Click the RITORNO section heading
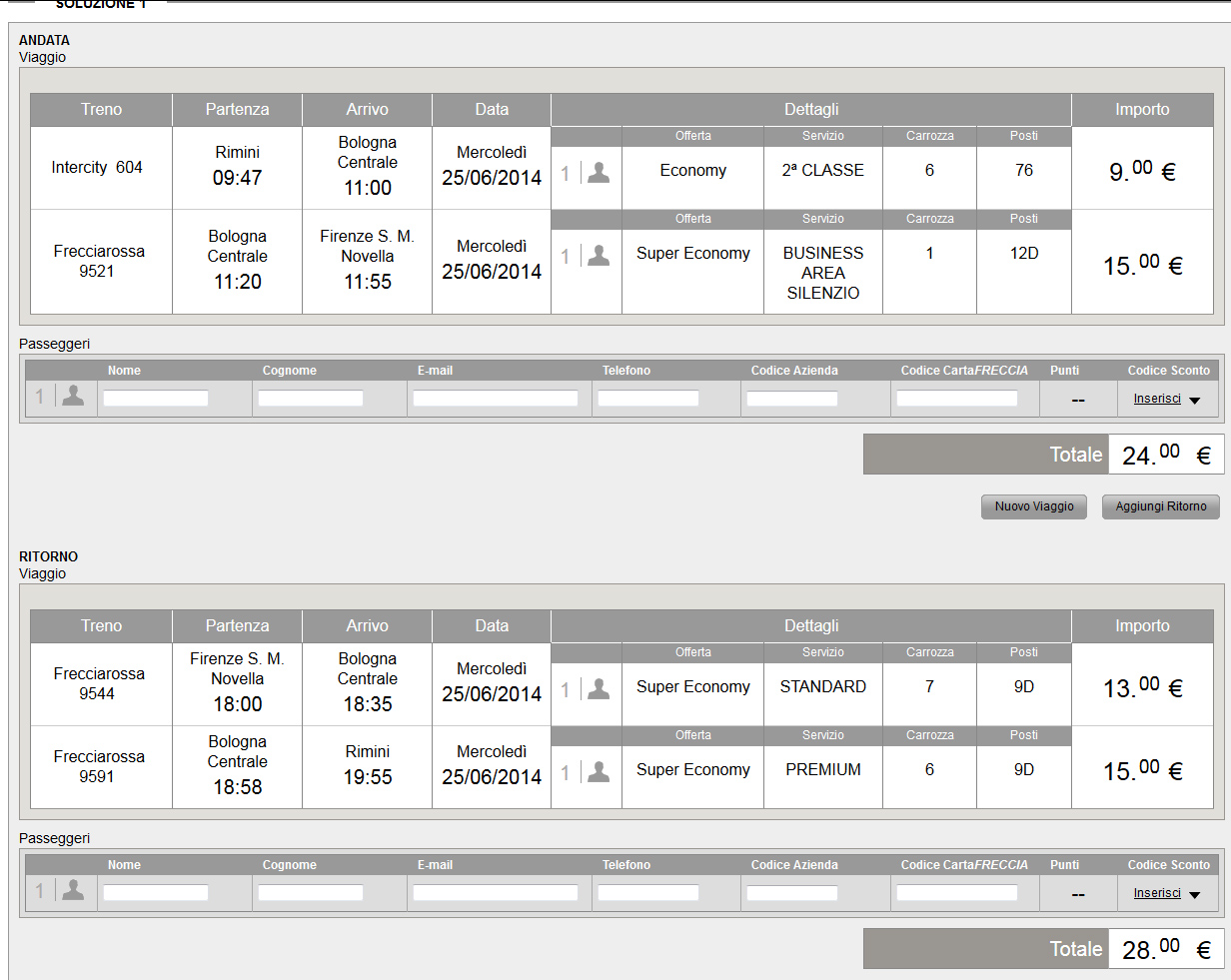Viewport: 1231px width, 980px height. pyautogui.click(x=49, y=557)
